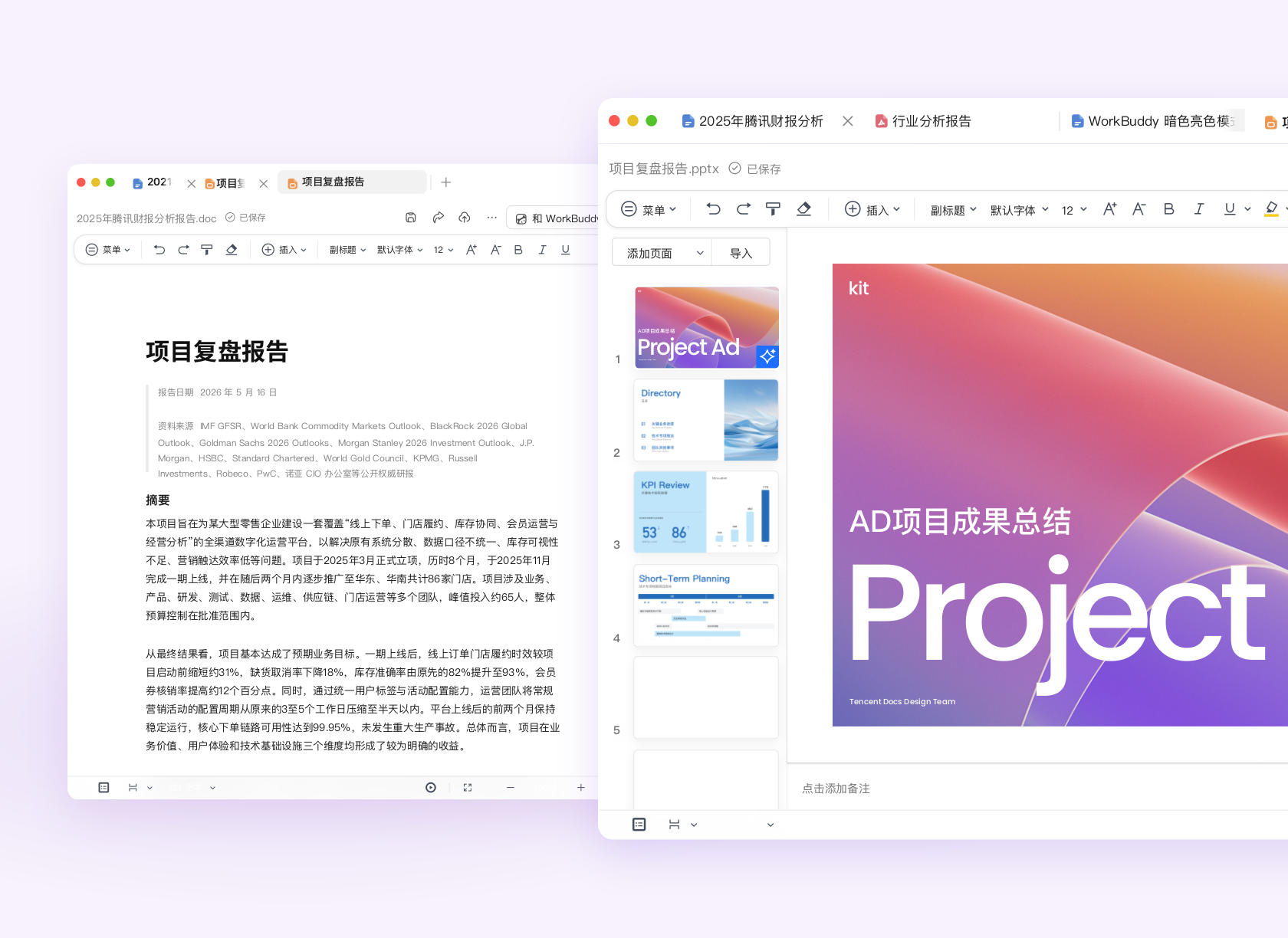The height and width of the screenshot is (938, 1288).
Task: Click zoom in plus in document window
Action: click(x=581, y=787)
